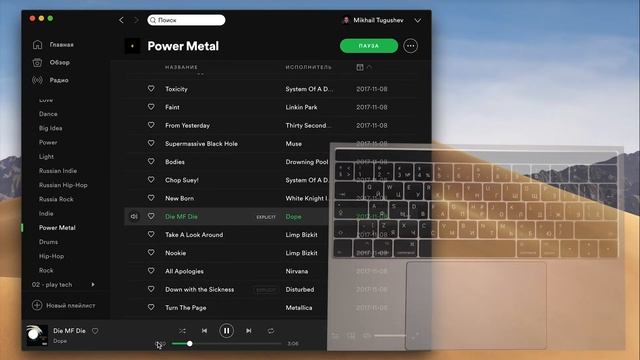Click the track name Toxicity
This screenshot has width=640, height=360.
[176, 89]
